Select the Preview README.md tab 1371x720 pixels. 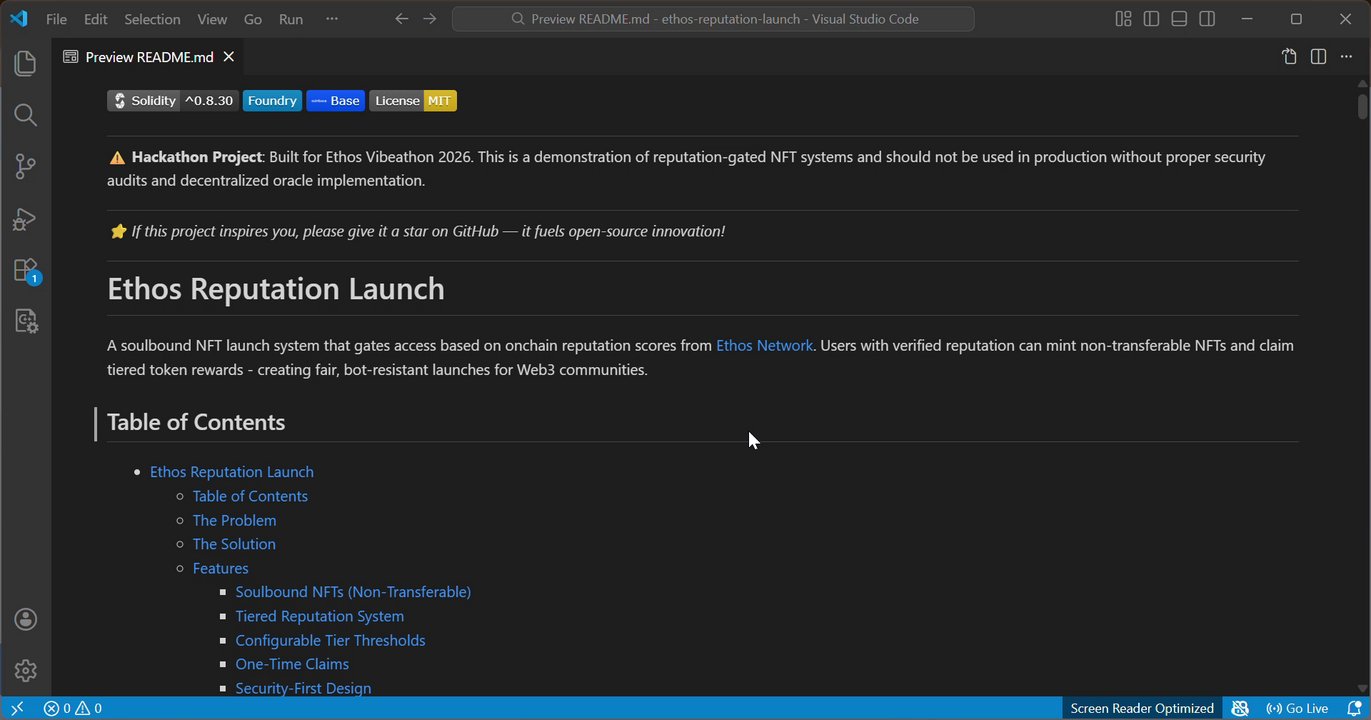pyautogui.click(x=149, y=57)
